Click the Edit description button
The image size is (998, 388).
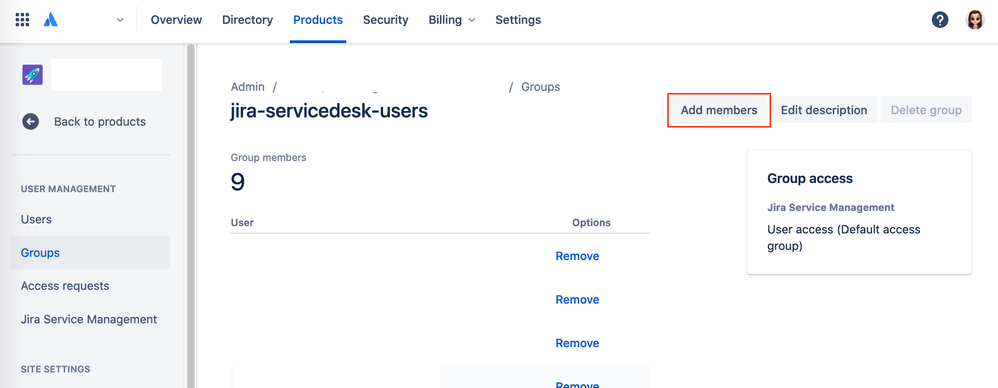tap(824, 110)
